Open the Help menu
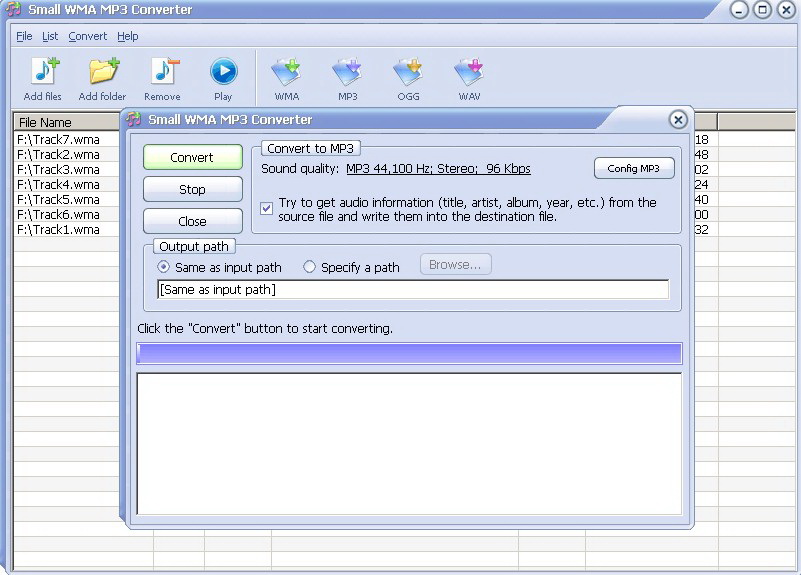 128,36
